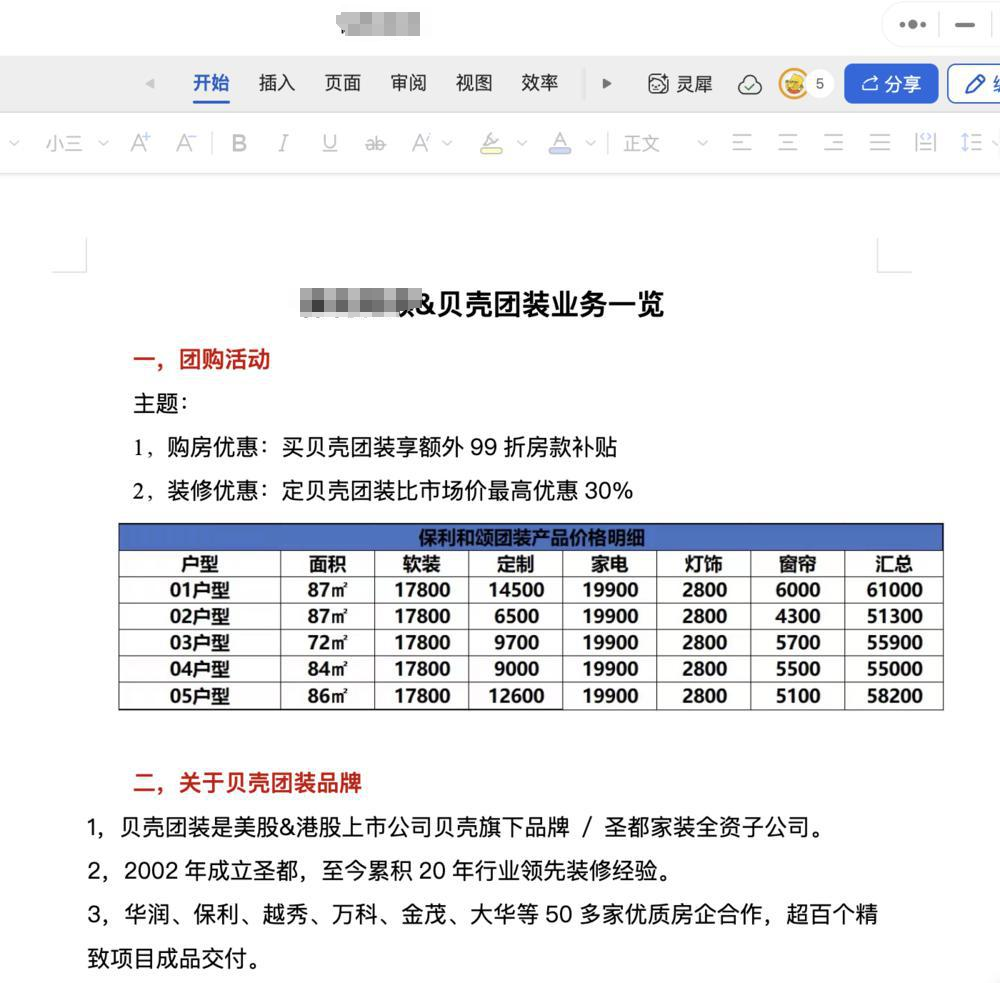This screenshot has height=983, width=1000.
Task: Click the pencil edit-mode button
Action: (974, 84)
